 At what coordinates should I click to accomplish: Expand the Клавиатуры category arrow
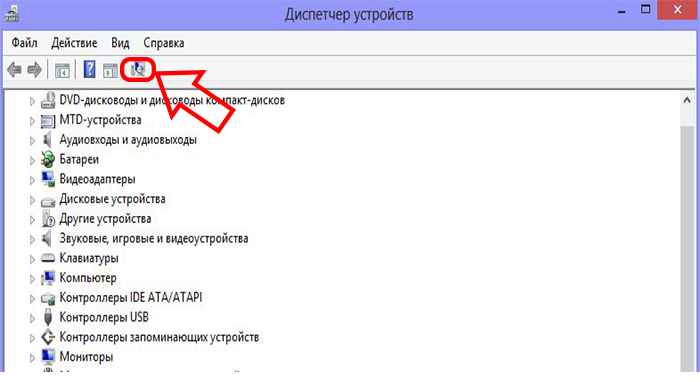point(32,259)
